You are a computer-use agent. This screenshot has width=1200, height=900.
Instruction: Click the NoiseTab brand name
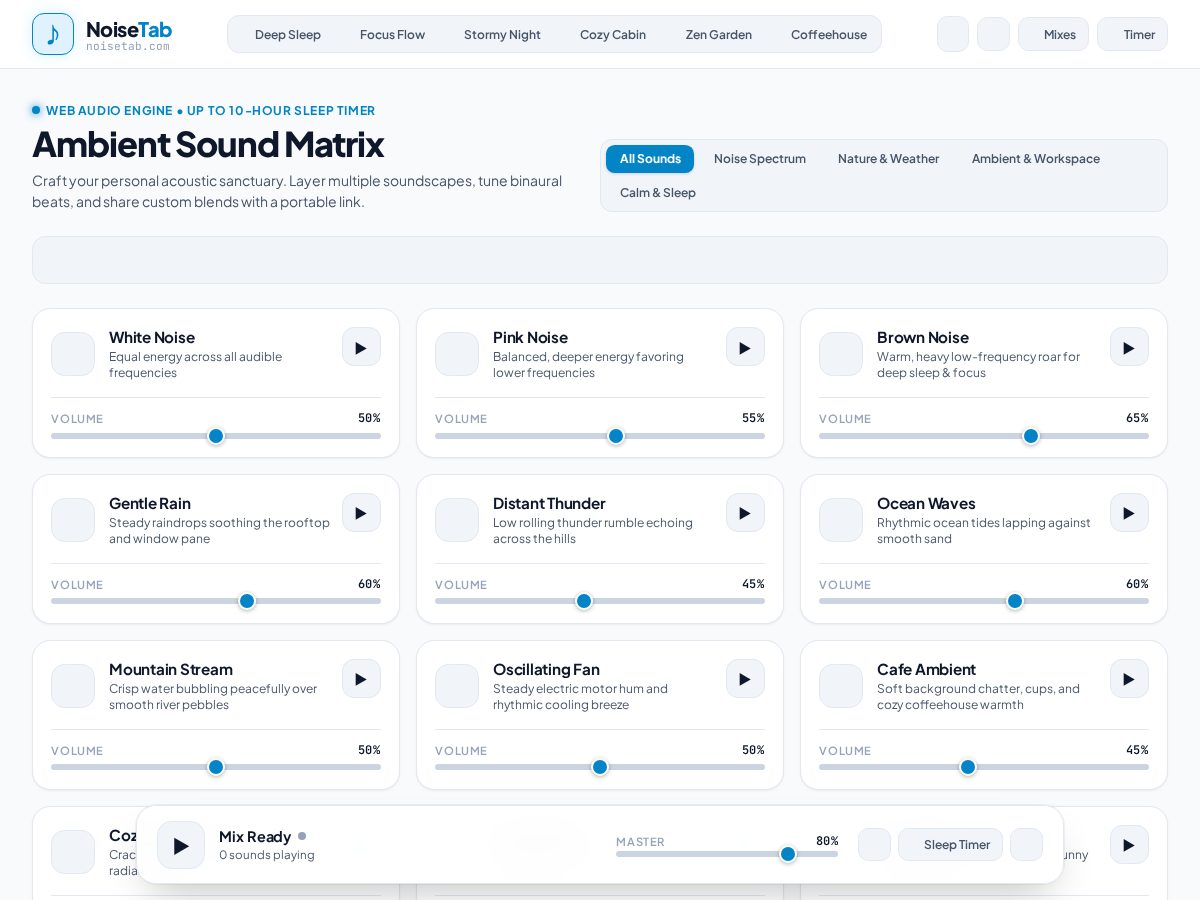click(129, 29)
